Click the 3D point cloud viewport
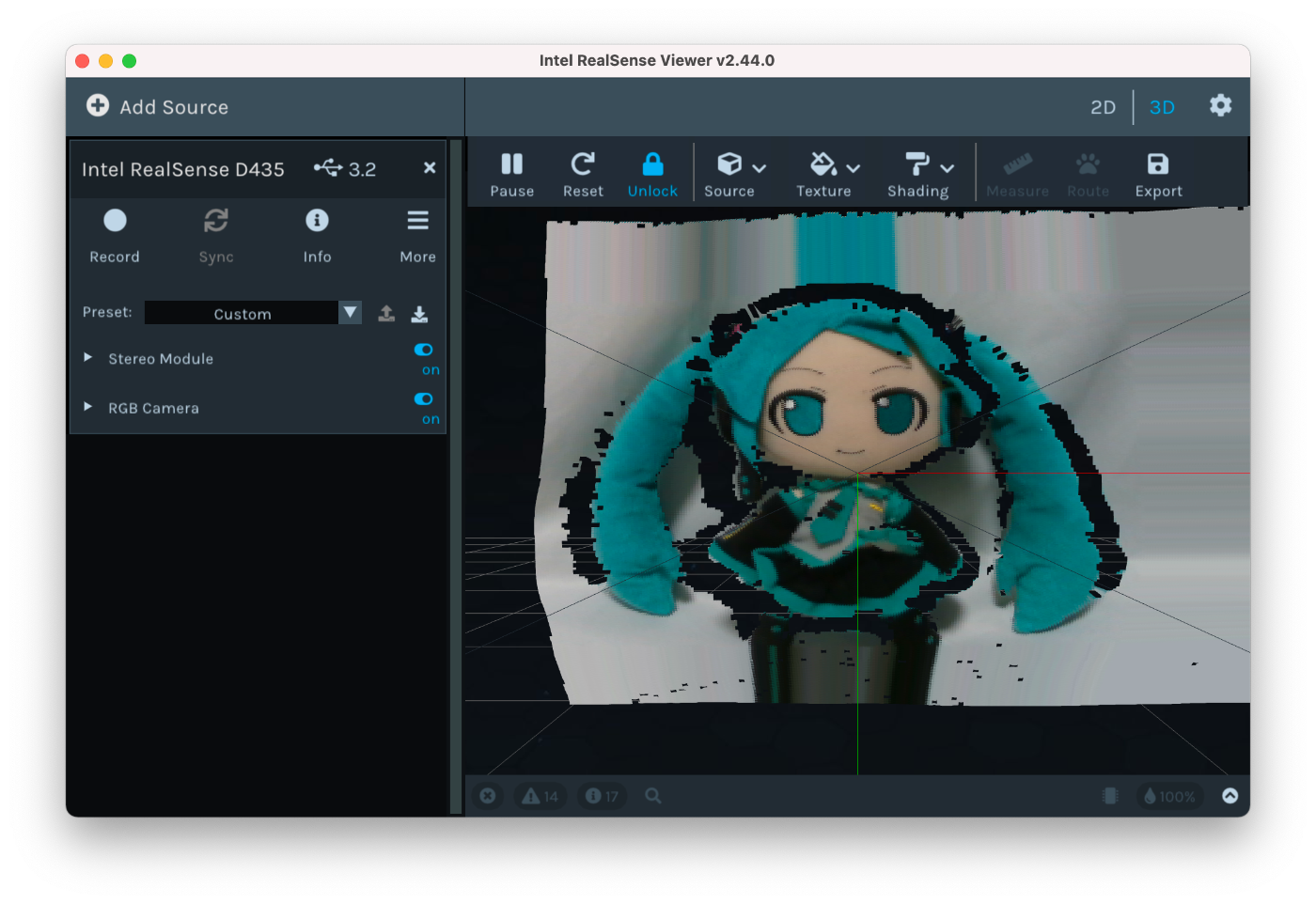 tap(857, 491)
